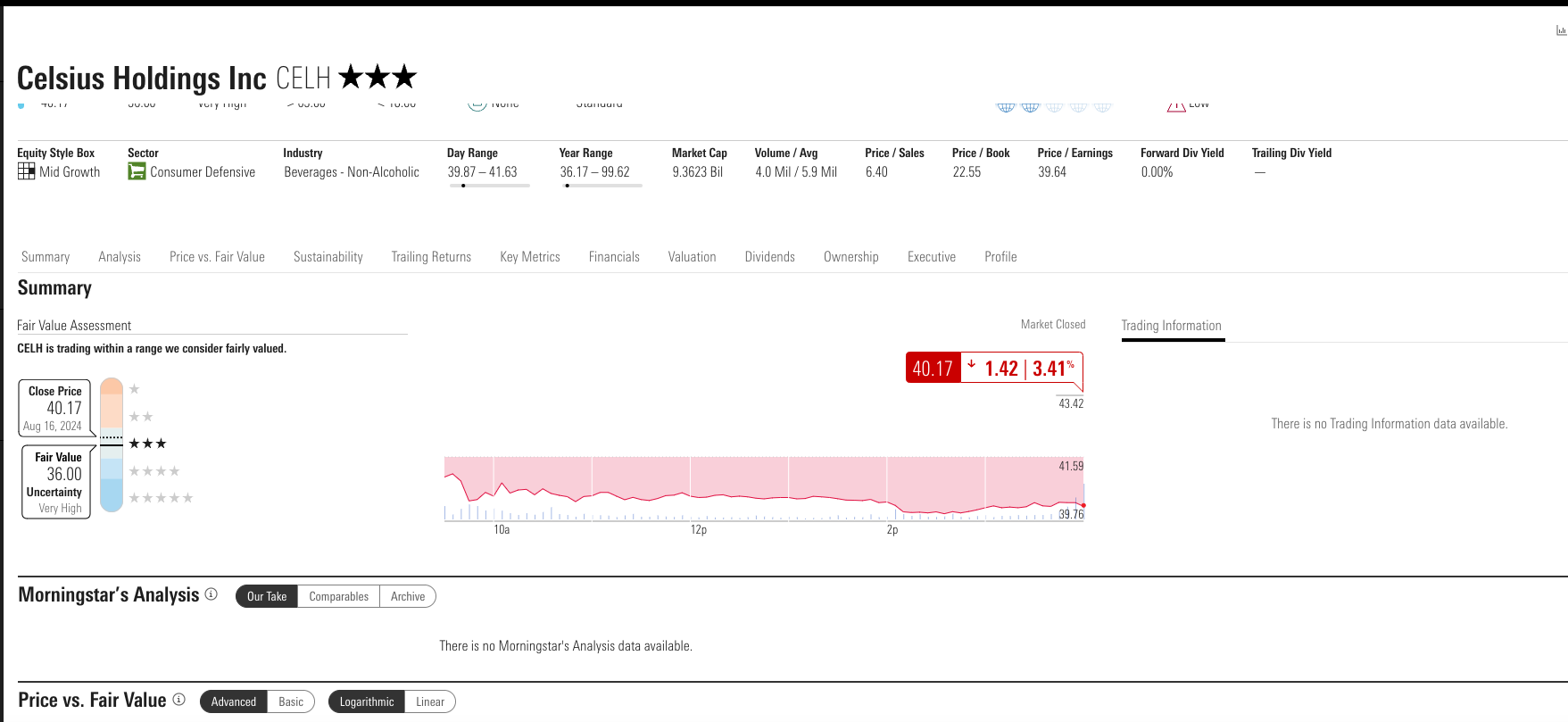Click the Market Cap value 9.3623 Bil

coord(698,172)
